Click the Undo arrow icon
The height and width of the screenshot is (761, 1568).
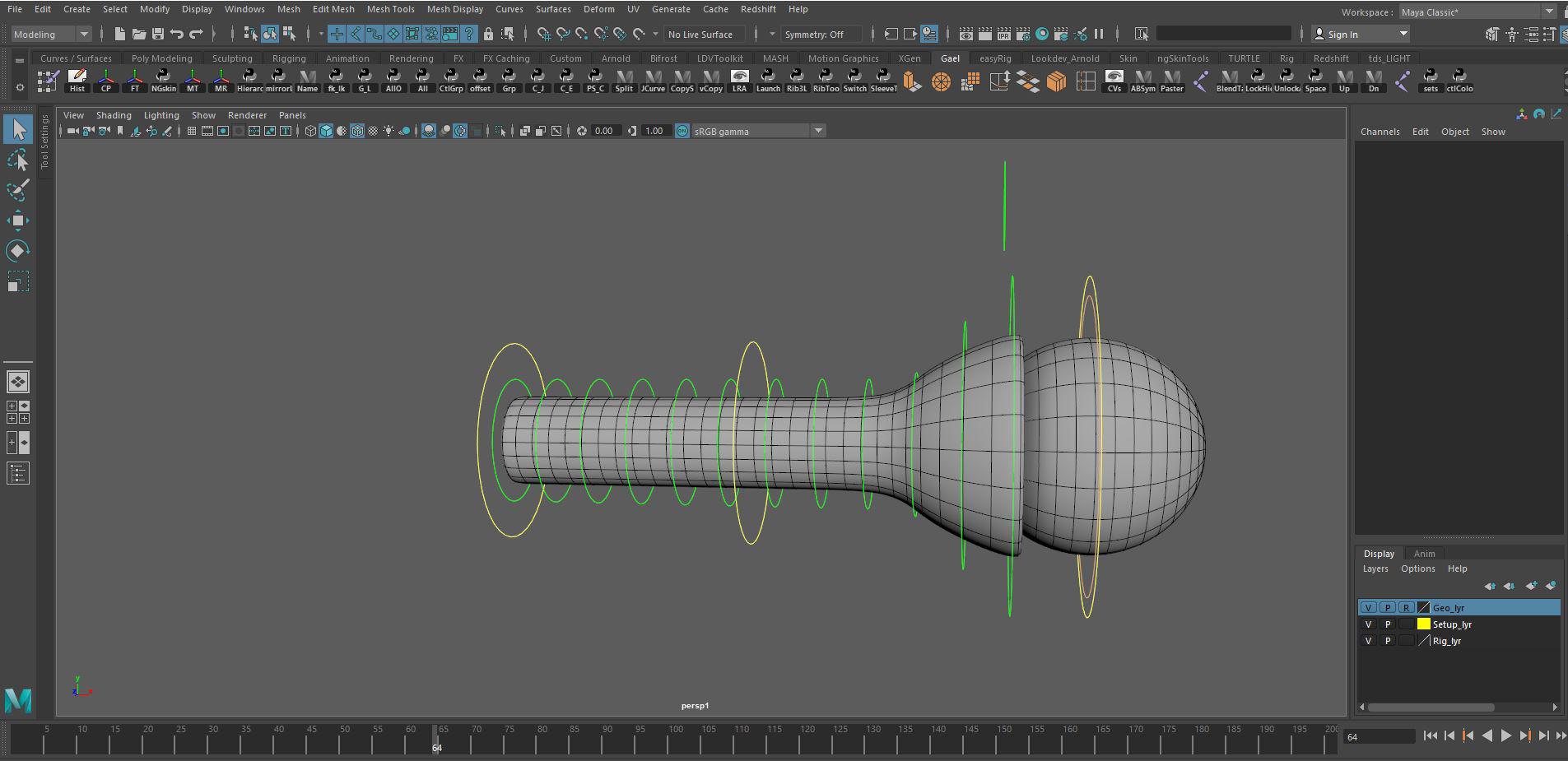(177, 34)
